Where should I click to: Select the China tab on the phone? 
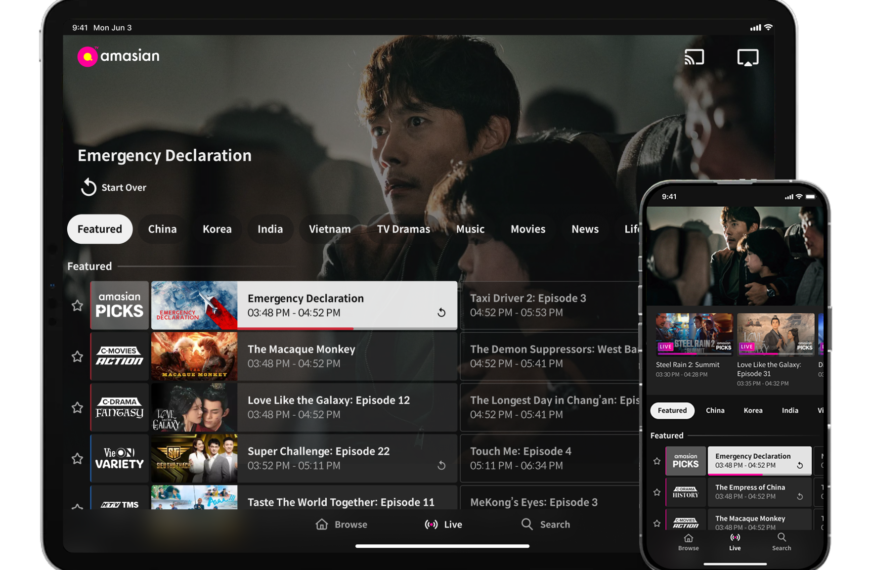click(715, 411)
